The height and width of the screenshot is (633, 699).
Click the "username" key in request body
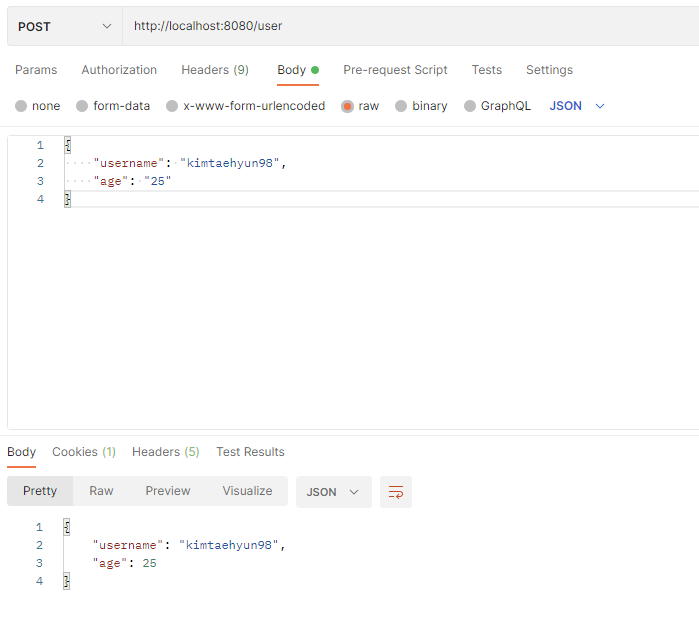click(129, 163)
